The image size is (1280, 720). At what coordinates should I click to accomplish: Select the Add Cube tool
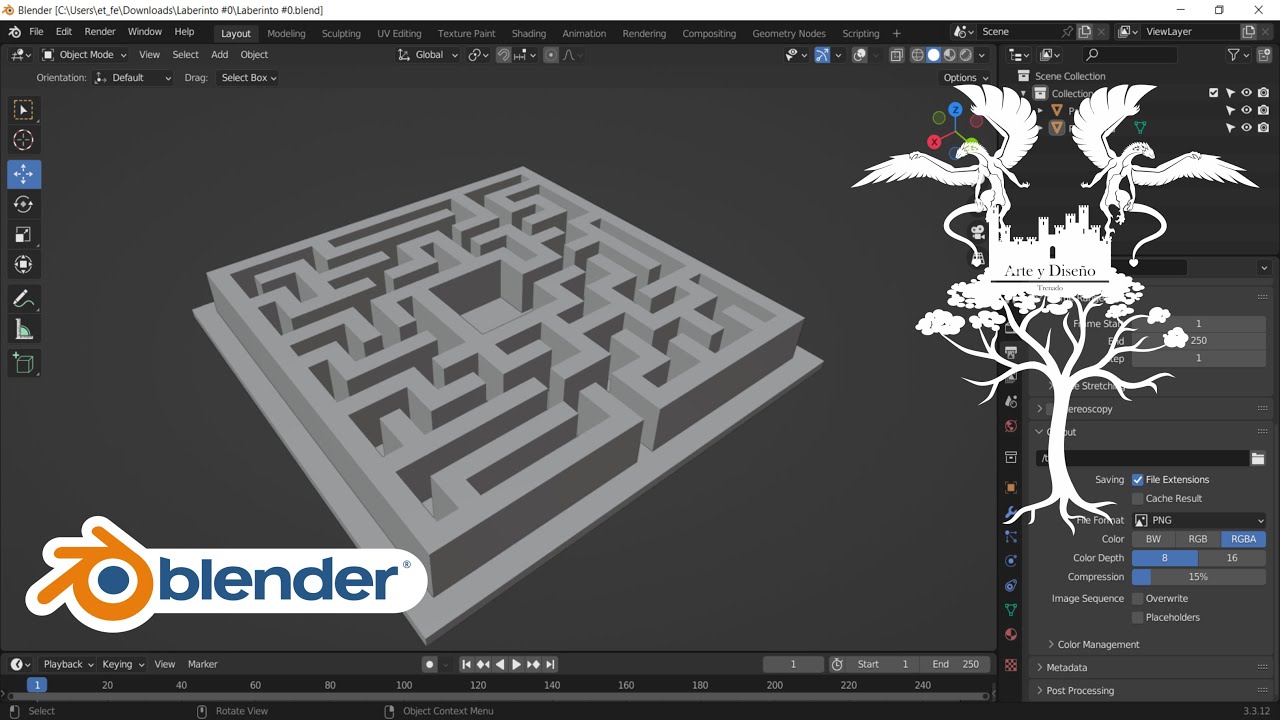(x=23, y=363)
